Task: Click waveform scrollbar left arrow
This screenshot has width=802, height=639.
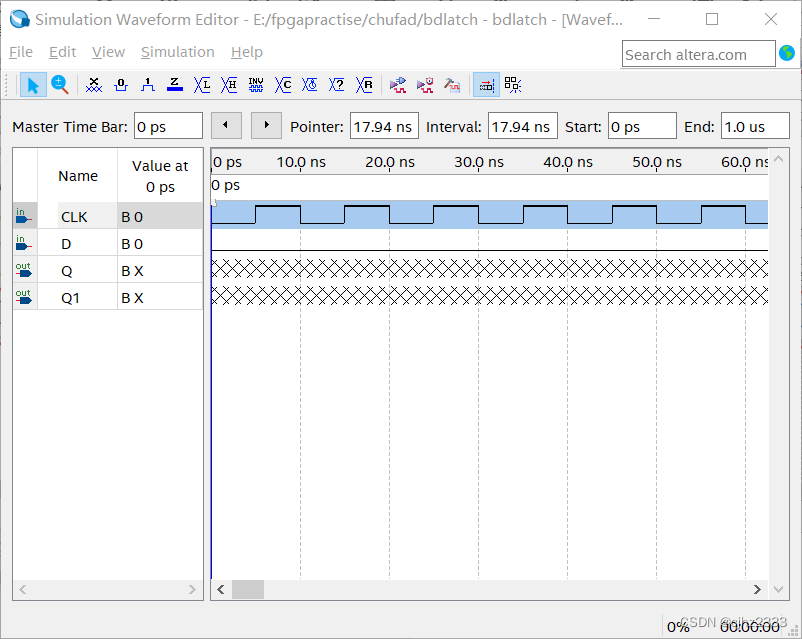Action: [x=220, y=589]
